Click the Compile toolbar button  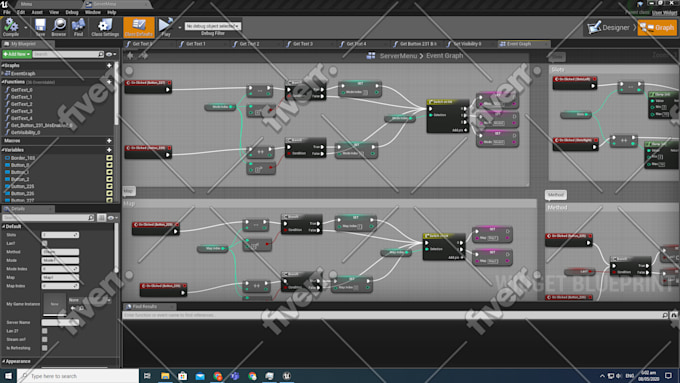pyautogui.click(x=11, y=27)
